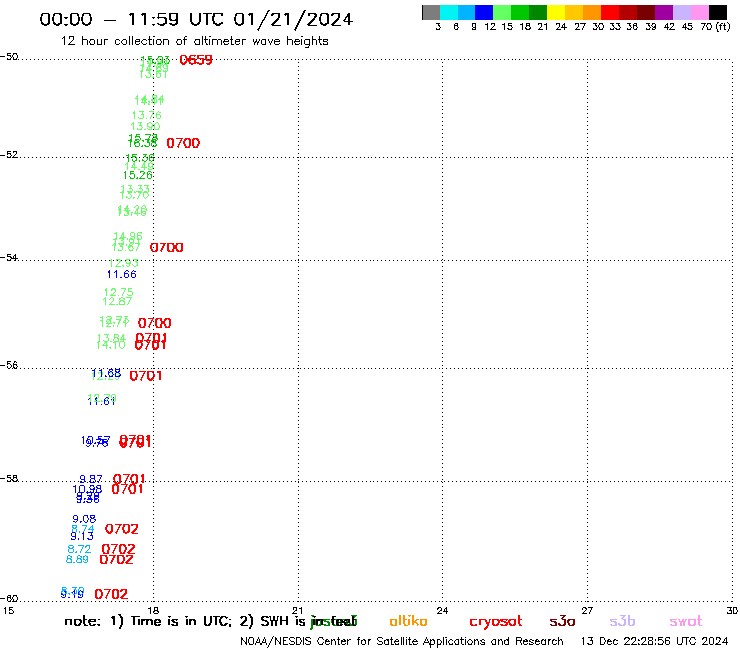
Task: Click the 8.72 wave height value
Action: (79, 549)
